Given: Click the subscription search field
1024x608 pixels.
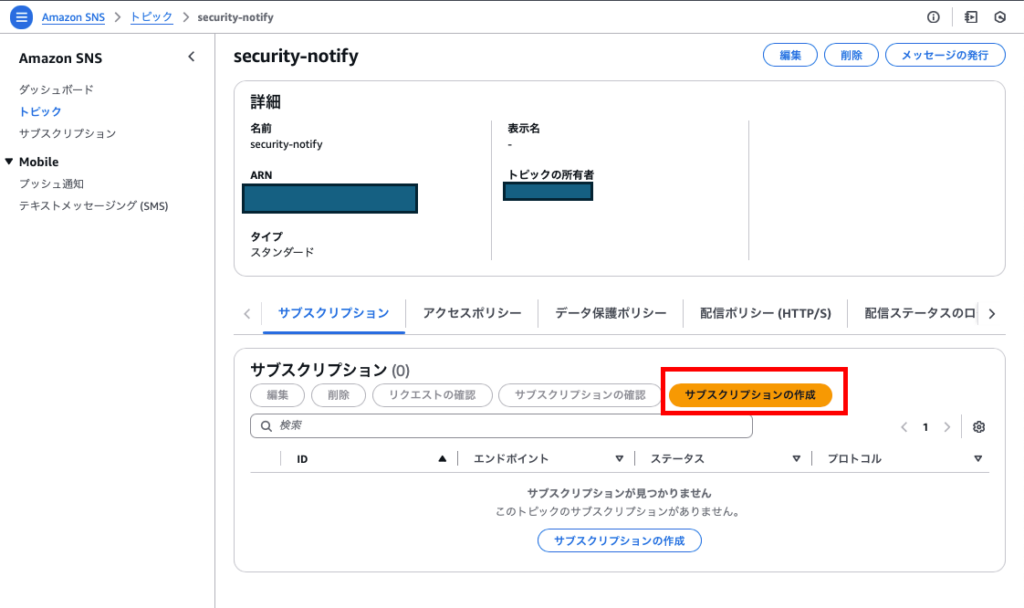Looking at the screenshot, I should coord(500,426).
